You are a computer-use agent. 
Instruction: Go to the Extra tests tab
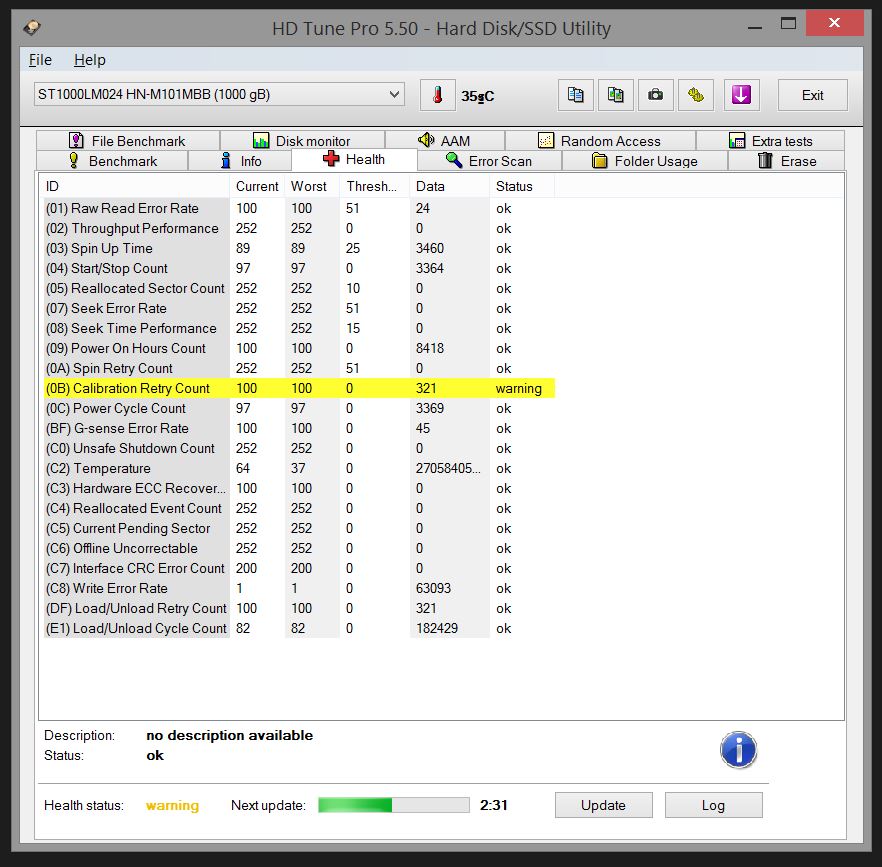pos(771,141)
